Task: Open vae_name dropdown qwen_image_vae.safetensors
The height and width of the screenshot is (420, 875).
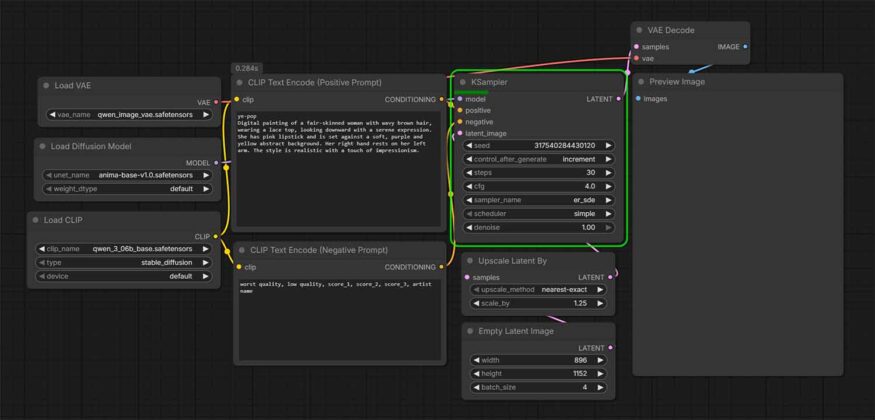Action: pos(129,115)
